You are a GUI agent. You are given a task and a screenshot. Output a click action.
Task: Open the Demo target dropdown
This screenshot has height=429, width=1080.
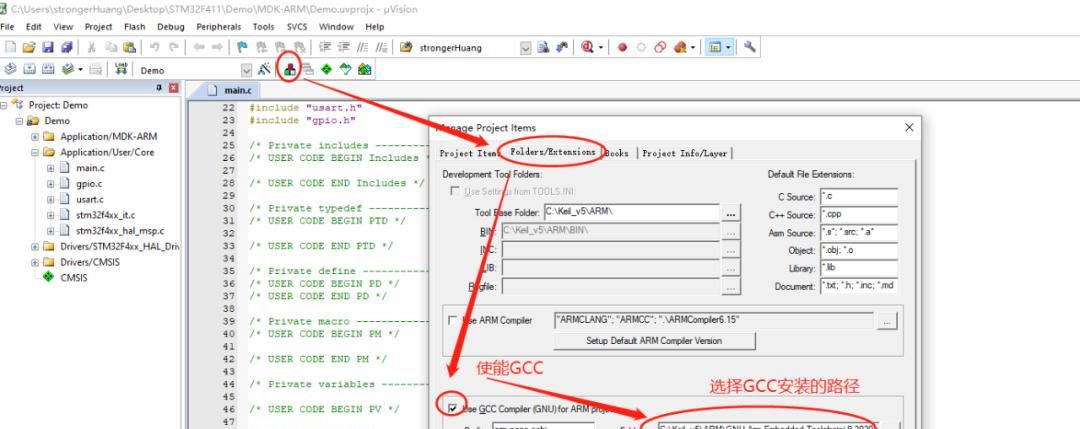[247, 70]
